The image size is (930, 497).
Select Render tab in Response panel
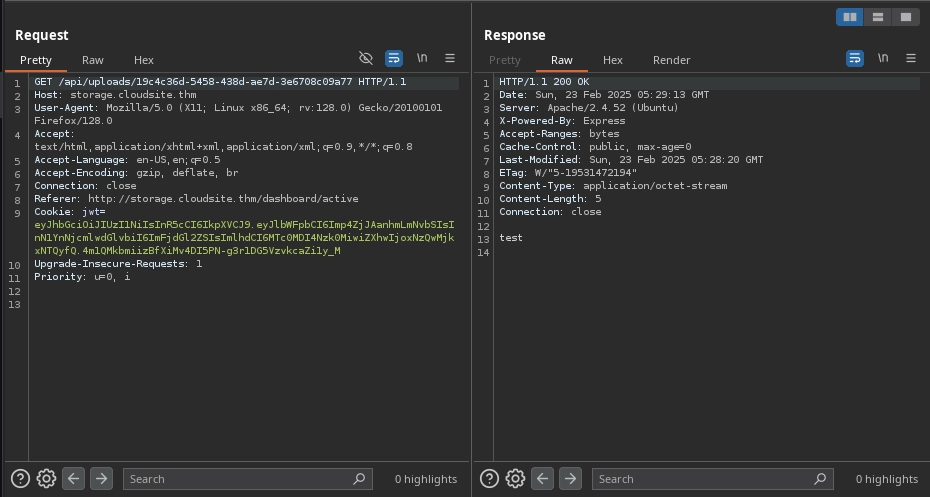[x=671, y=60]
